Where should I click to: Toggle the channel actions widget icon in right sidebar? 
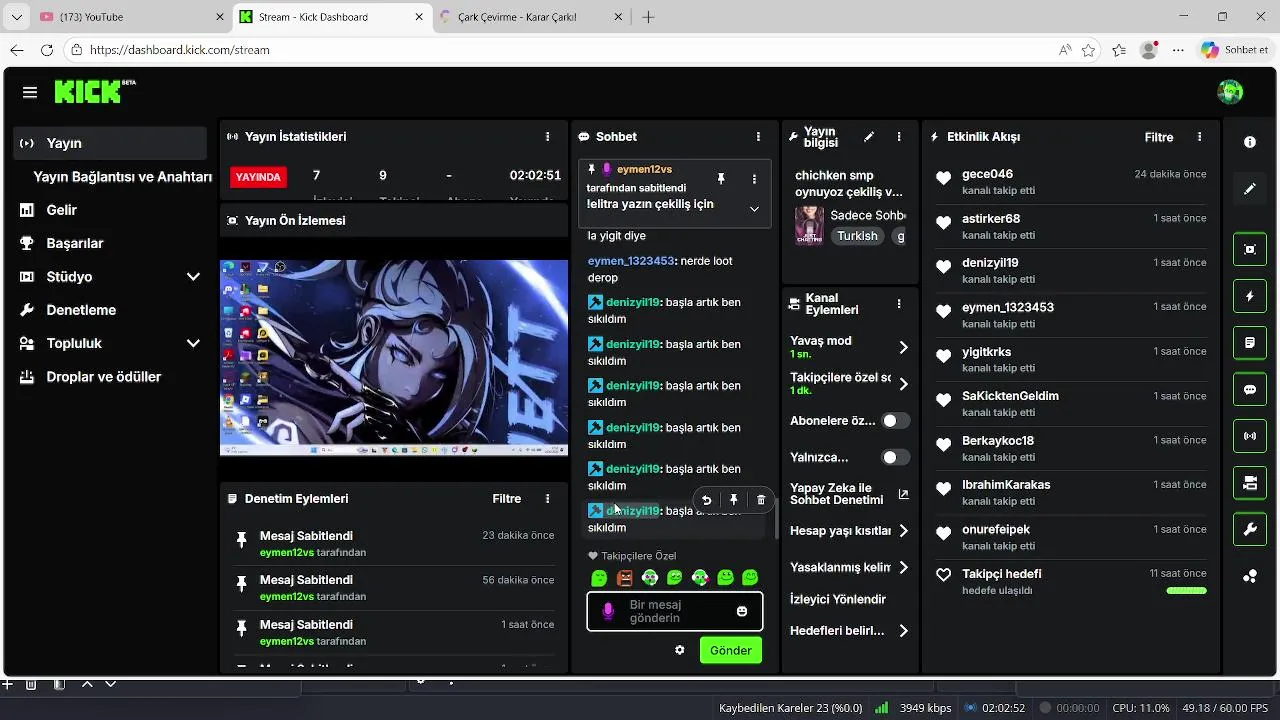click(x=1250, y=483)
